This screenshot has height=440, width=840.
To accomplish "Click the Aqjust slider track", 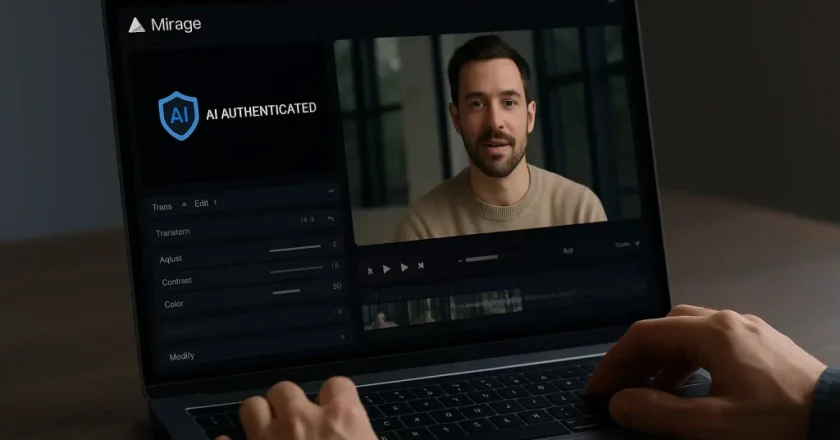I will [295, 248].
